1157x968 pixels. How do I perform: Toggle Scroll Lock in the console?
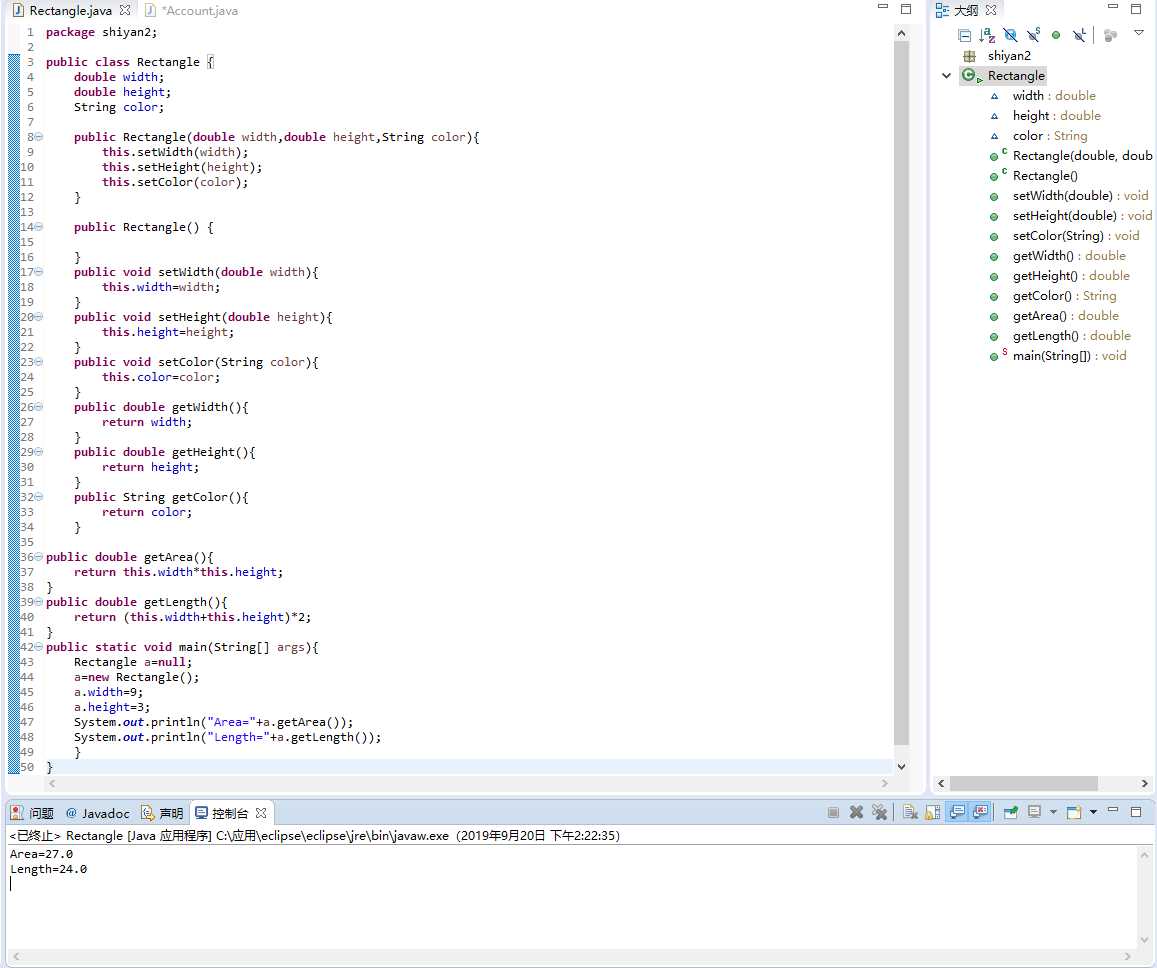tap(933, 812)
